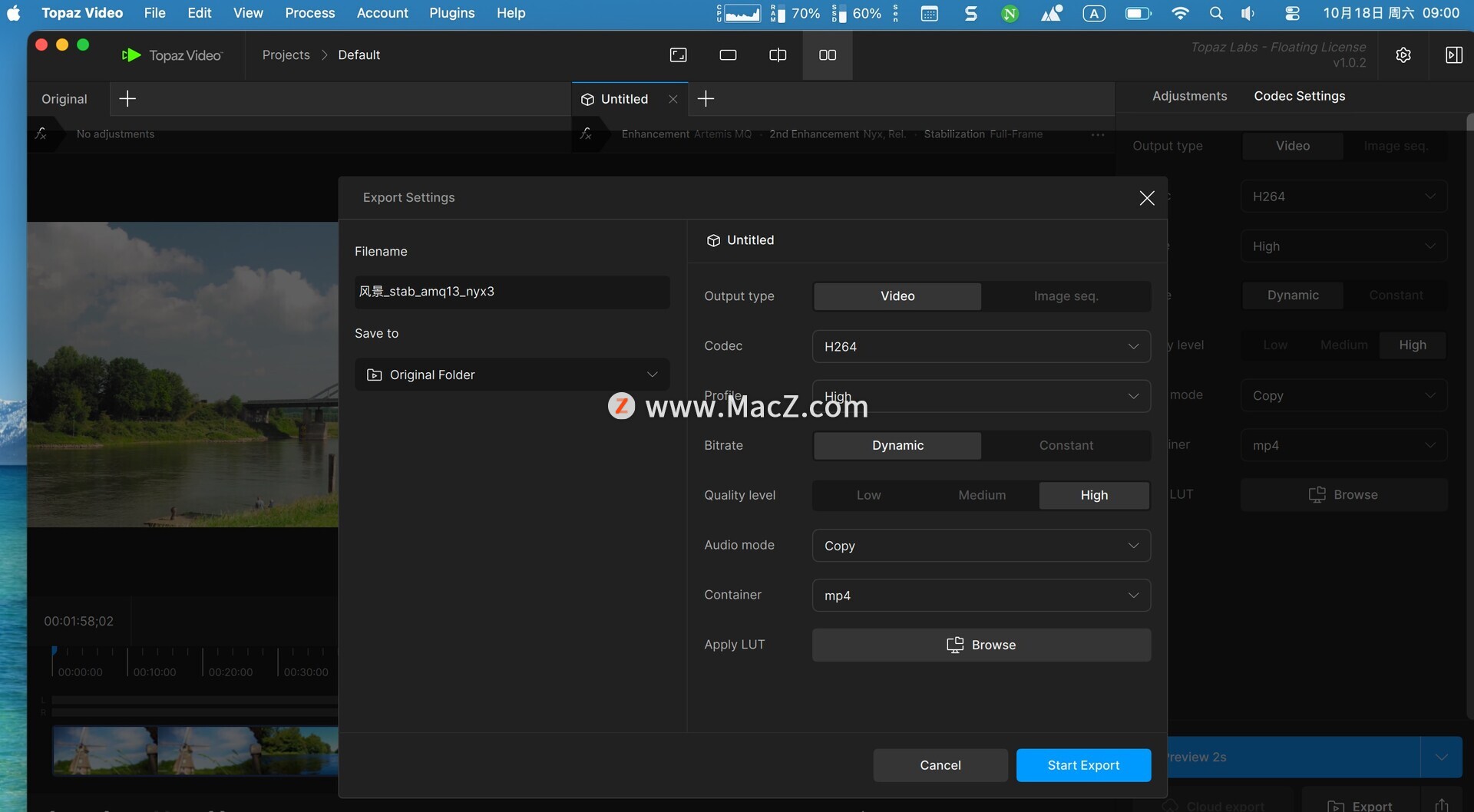Select split view layout icon

click(x=778, y=55)
